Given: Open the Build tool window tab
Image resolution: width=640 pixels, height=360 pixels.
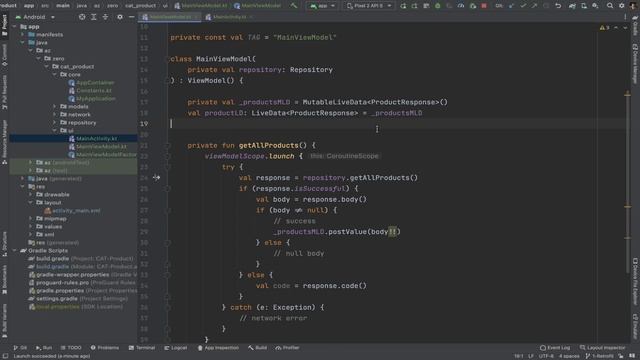Looking at the screenshot, I should point(257,348).
